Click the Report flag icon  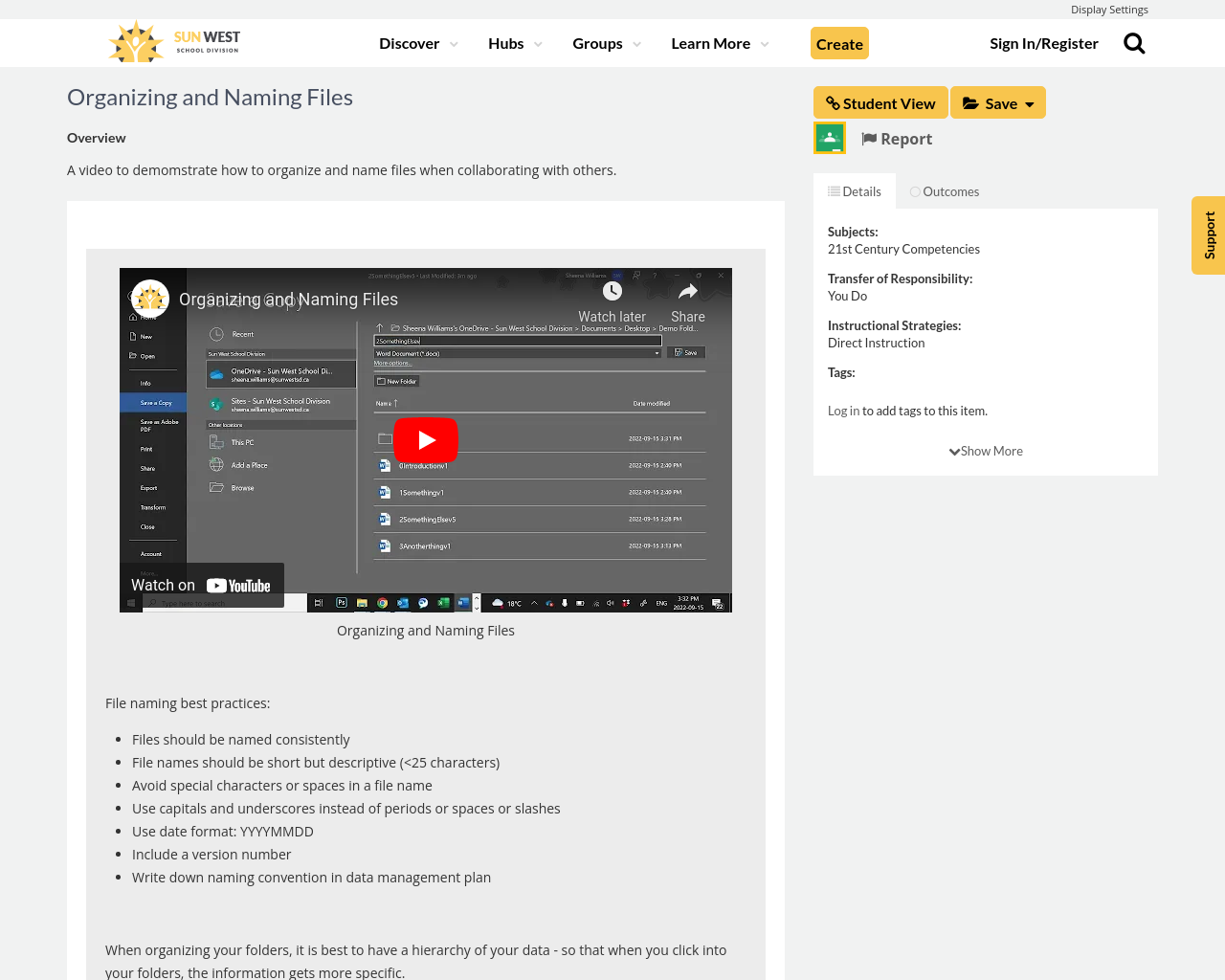(x=869, y=139)
